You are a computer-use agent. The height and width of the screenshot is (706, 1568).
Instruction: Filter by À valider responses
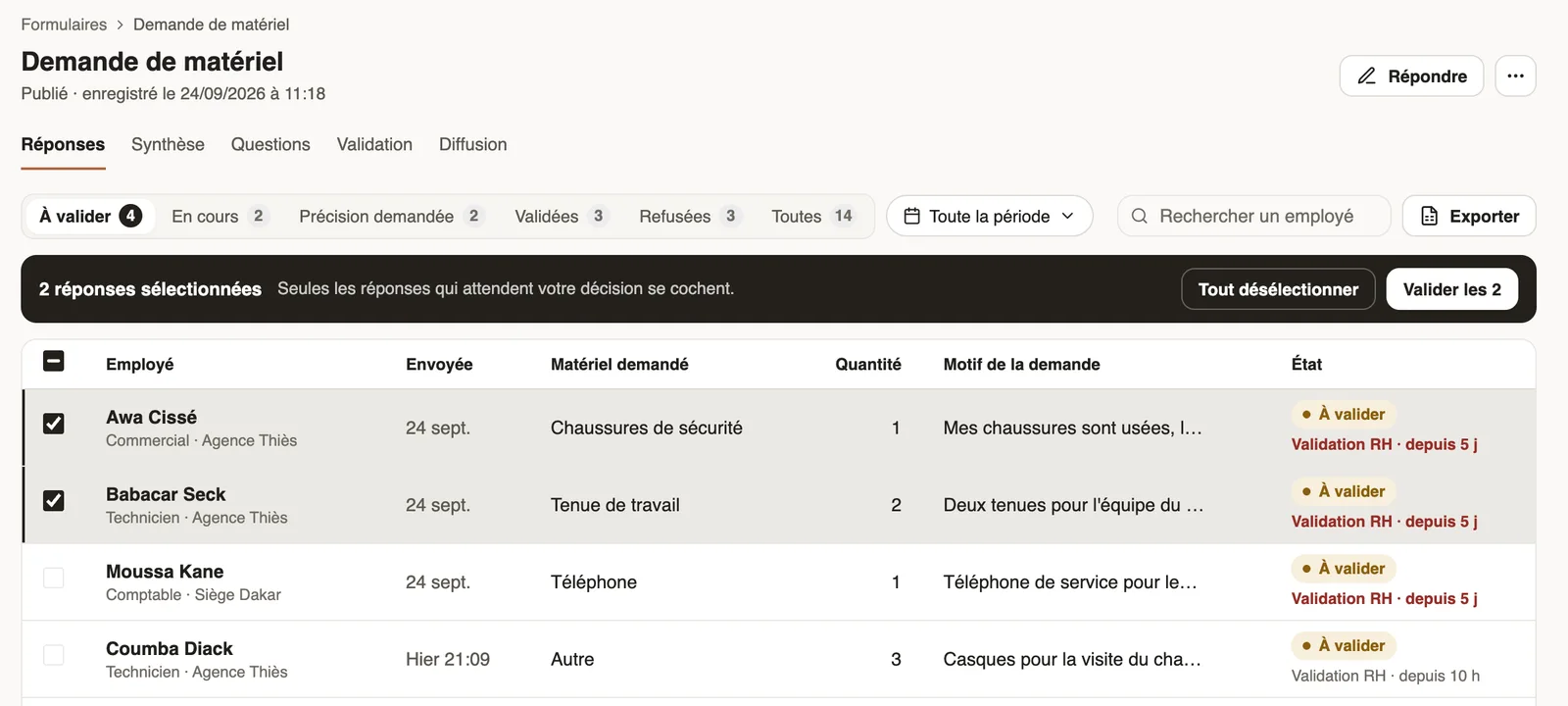[x=90, y=216]
